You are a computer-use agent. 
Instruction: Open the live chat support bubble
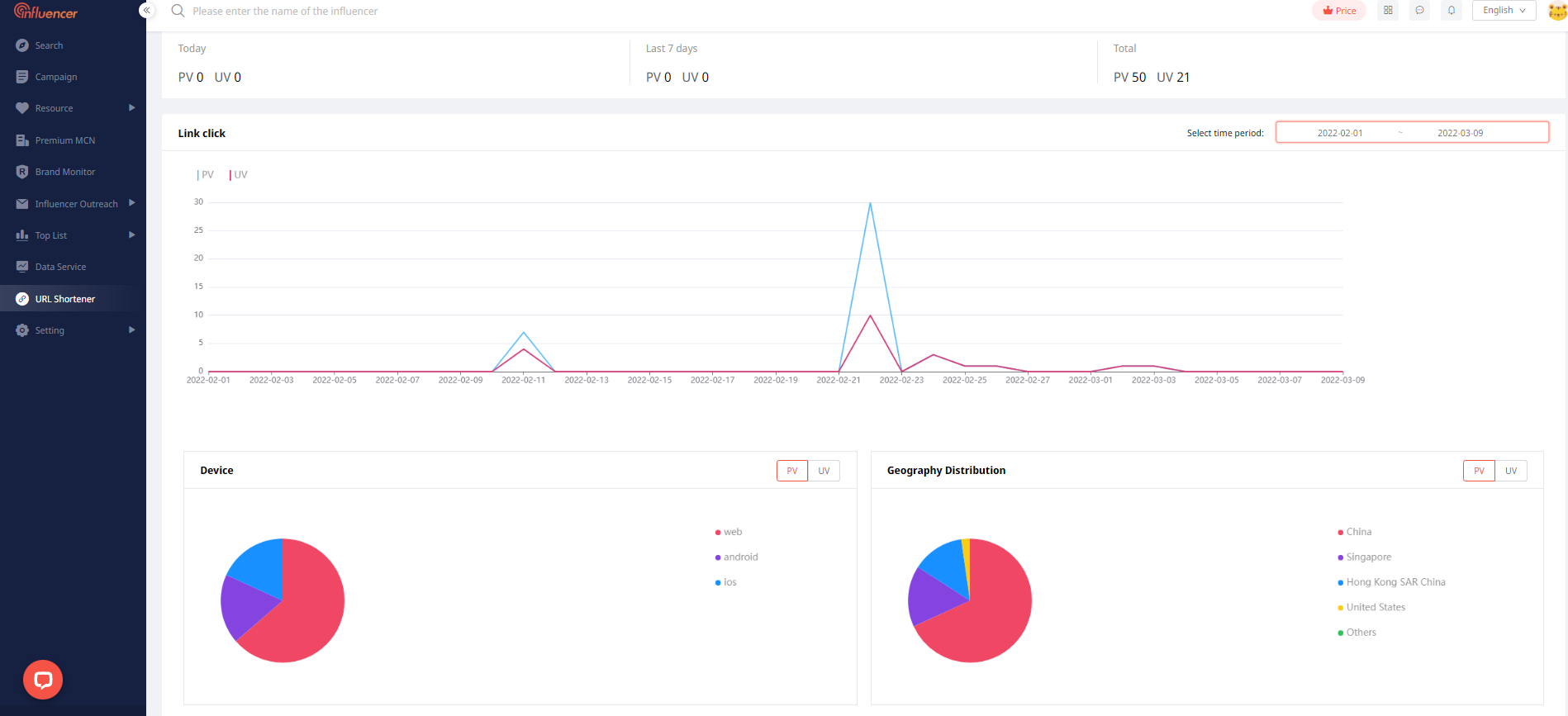[43, 680]
